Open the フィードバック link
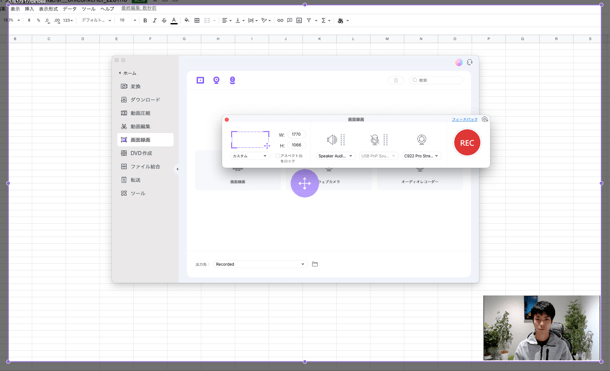 point(465,119)
